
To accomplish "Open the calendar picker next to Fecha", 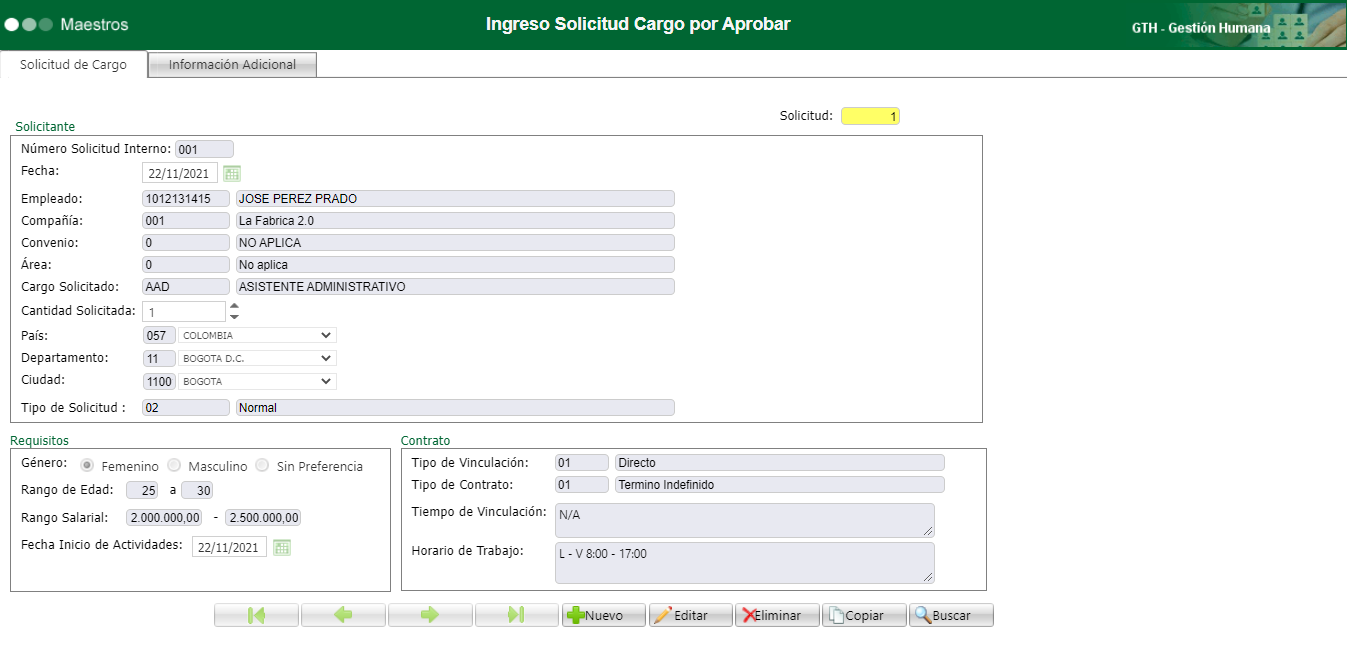I will pyautogui.click(x=231, y=172).
